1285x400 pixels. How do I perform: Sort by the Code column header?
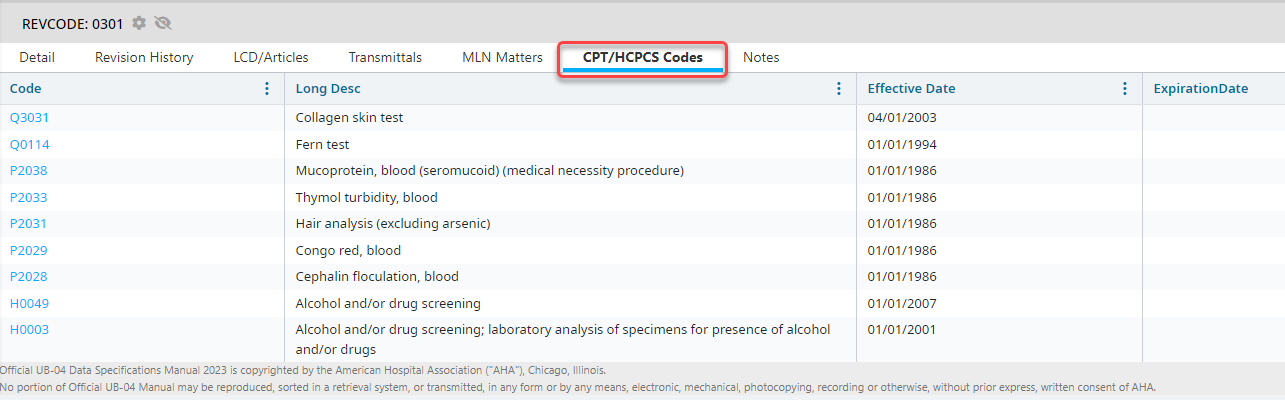tap(26, 89)
